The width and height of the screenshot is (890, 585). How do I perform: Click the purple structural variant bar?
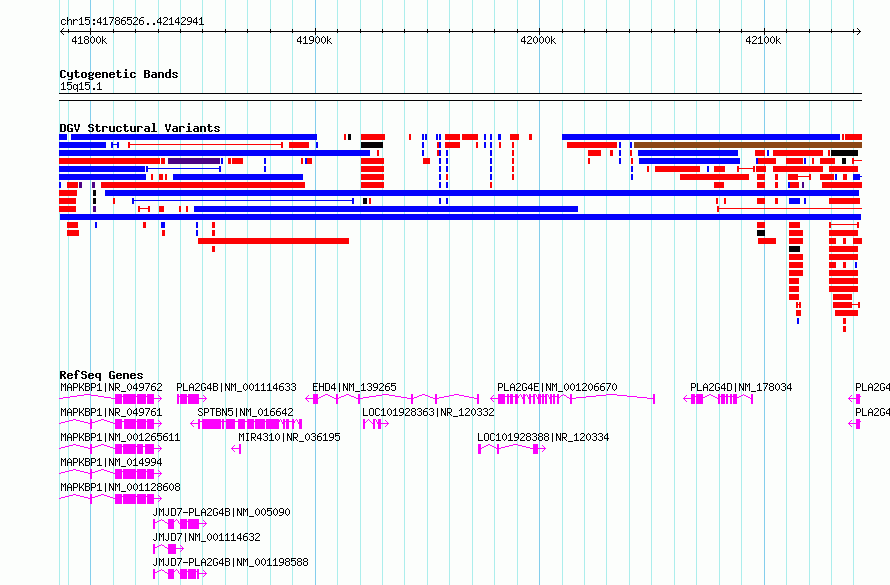coord(194,161)
